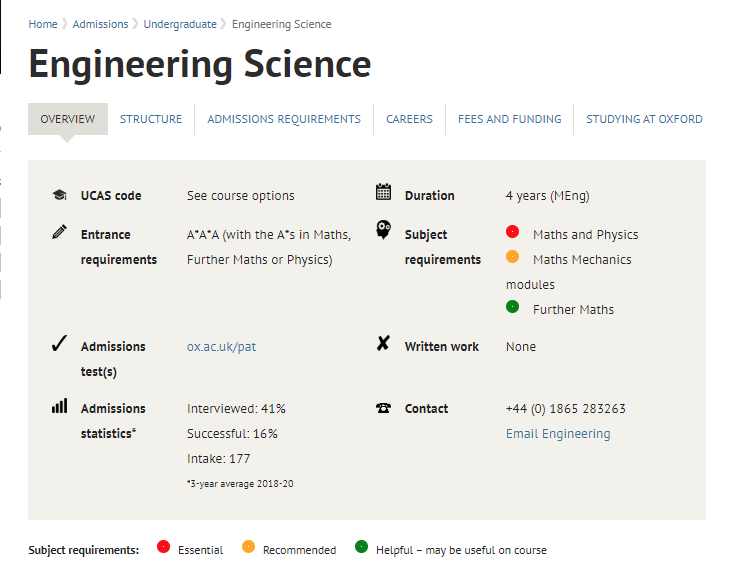Screen dimensions: 748x573
Task: Click the red dot beside Maths and Physics
Action: 512,231
